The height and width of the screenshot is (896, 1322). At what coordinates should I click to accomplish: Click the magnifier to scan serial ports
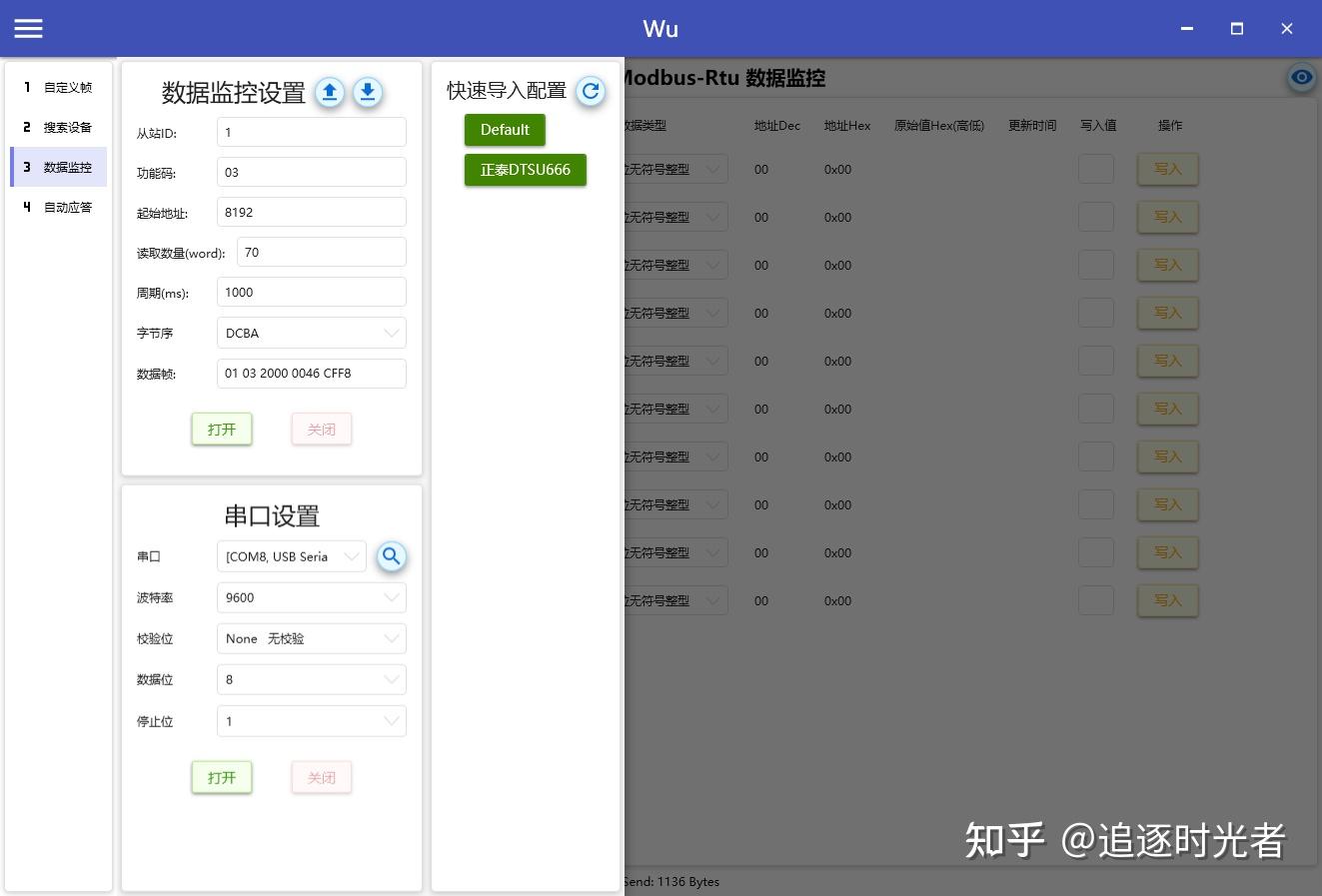[392, 556]
